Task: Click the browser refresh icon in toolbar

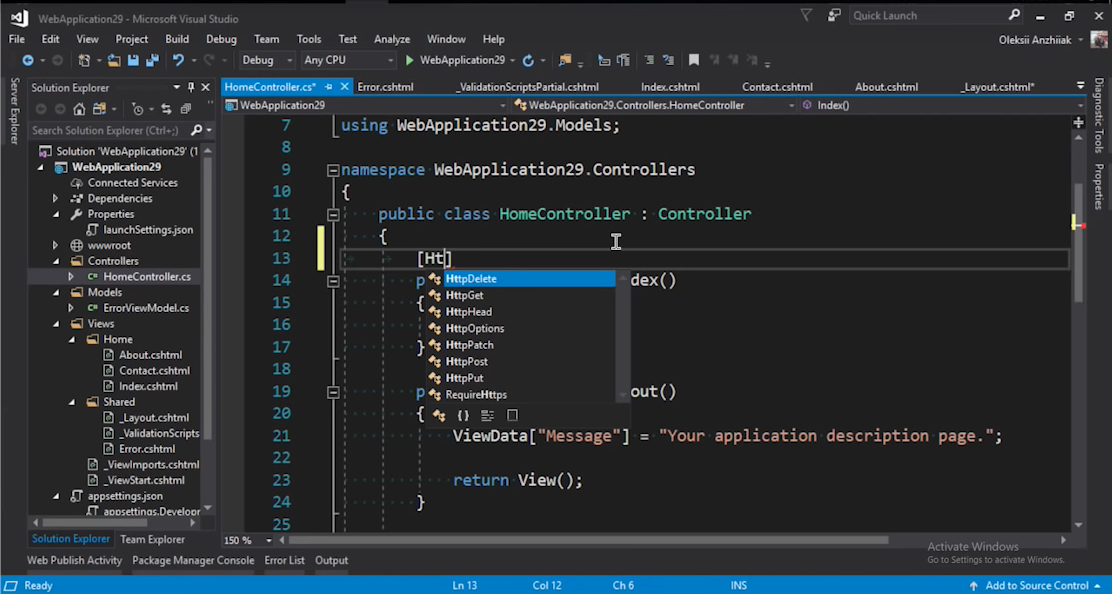Action: (528, 60)
